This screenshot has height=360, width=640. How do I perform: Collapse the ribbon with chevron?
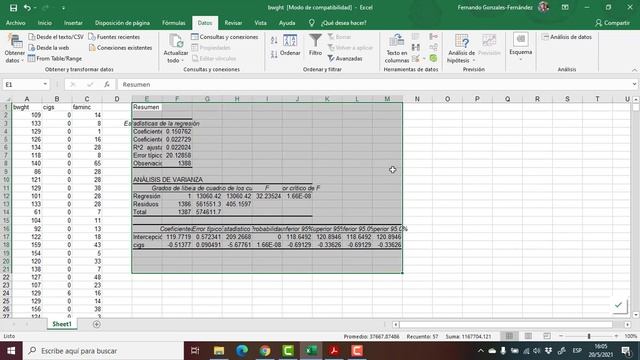(x=634, y=70)
